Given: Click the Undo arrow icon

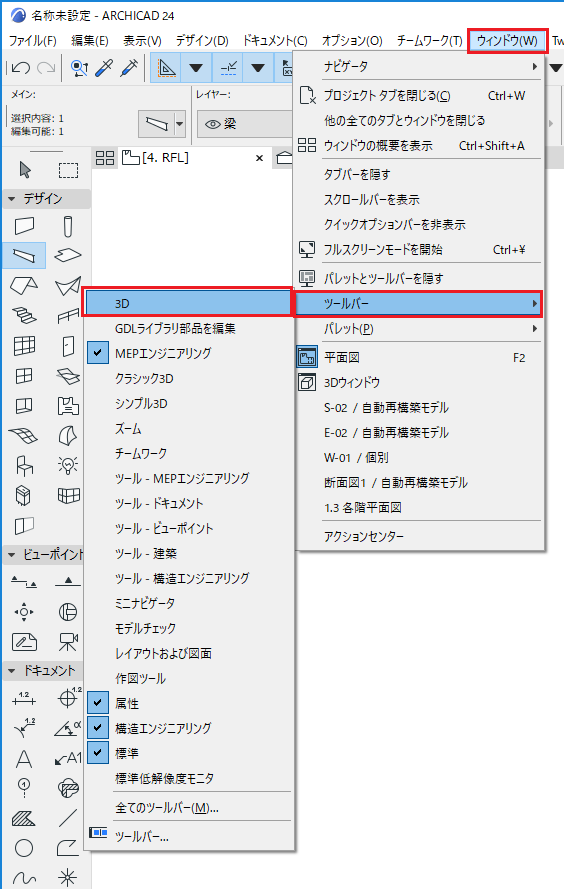Looking at the screenshot, I should [x=21, y=68].
